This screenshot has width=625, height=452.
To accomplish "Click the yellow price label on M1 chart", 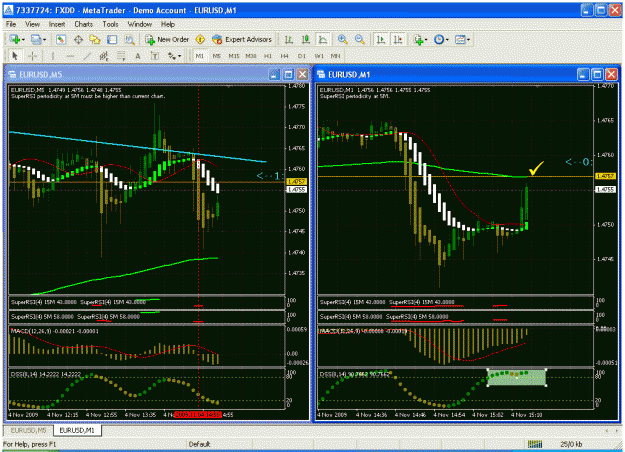I will click(605, 176).
